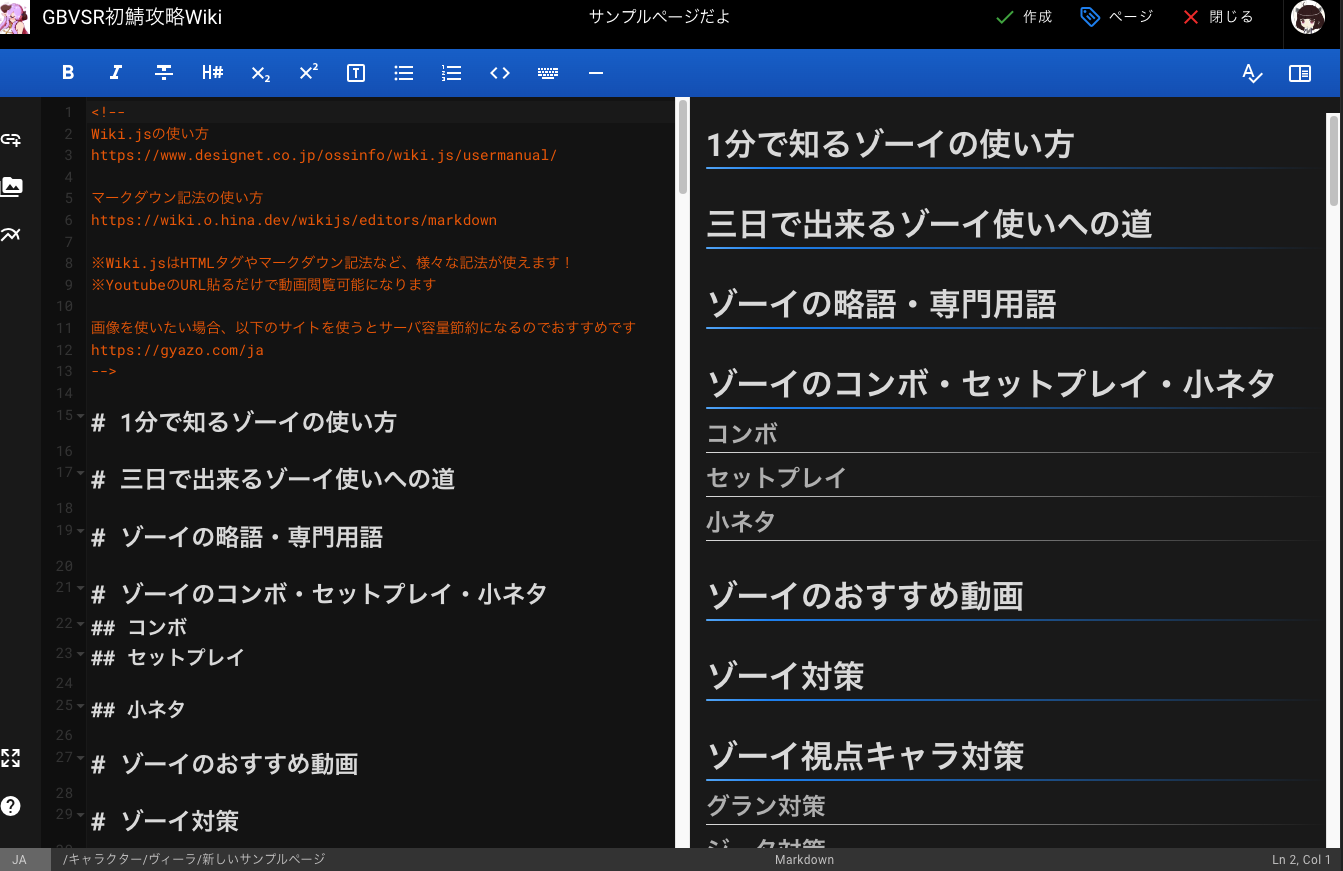The height and width of the screenshot is (871, 1343).
Task: Click preview subheading セットプレイ
Action: pos(776,478)
